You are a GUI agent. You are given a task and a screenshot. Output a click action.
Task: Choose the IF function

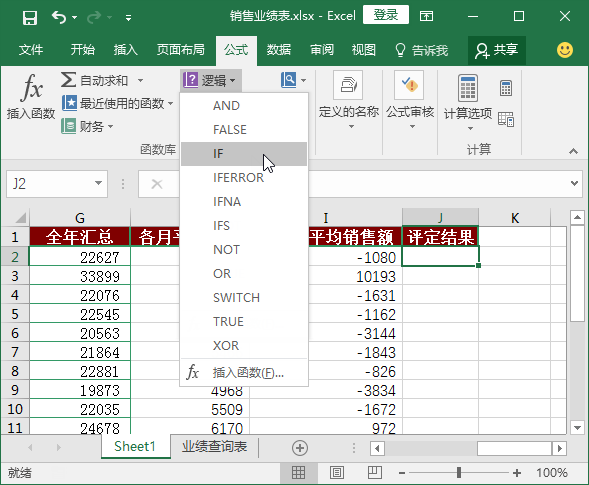click(244, 154)
